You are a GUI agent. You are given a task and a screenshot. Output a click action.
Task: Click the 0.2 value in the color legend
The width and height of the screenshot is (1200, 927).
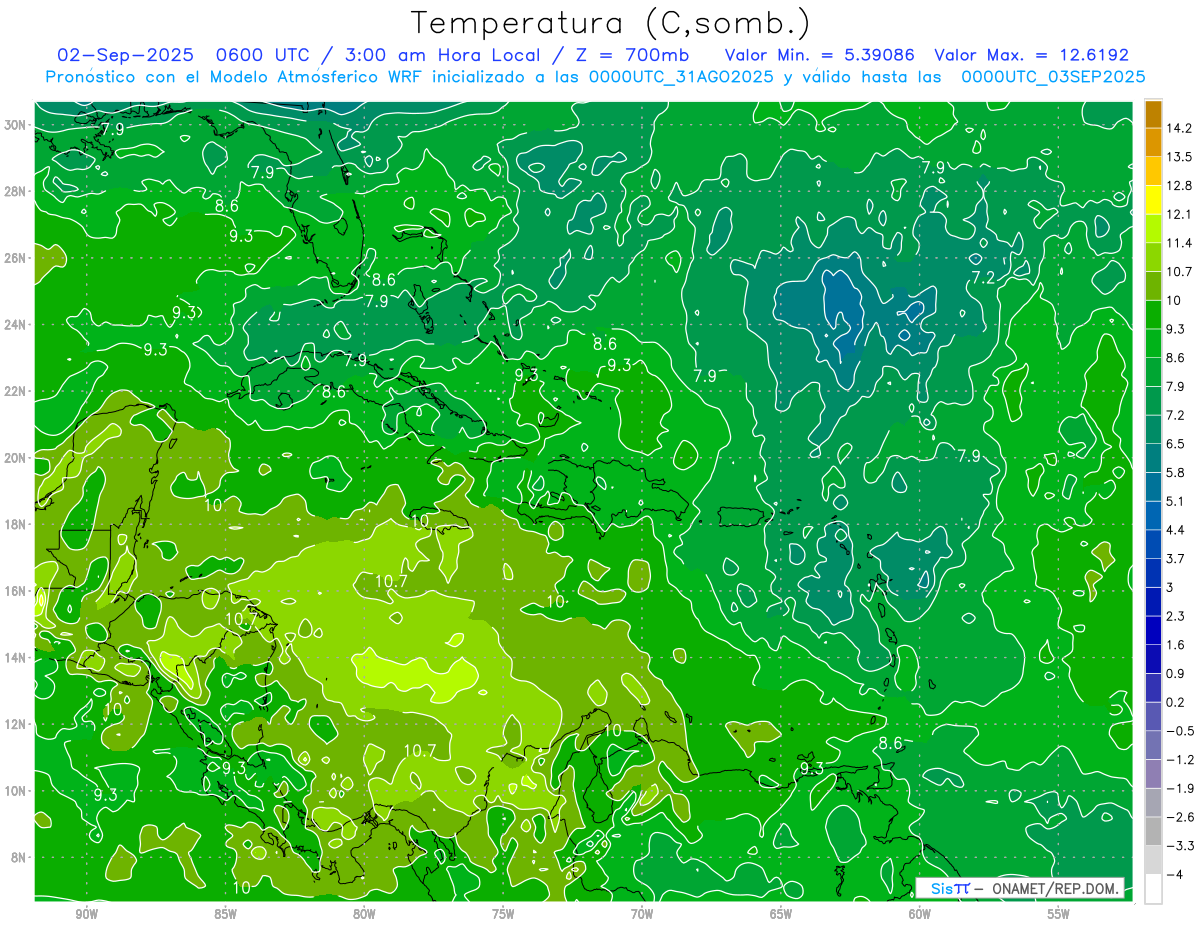point(1177,702)
